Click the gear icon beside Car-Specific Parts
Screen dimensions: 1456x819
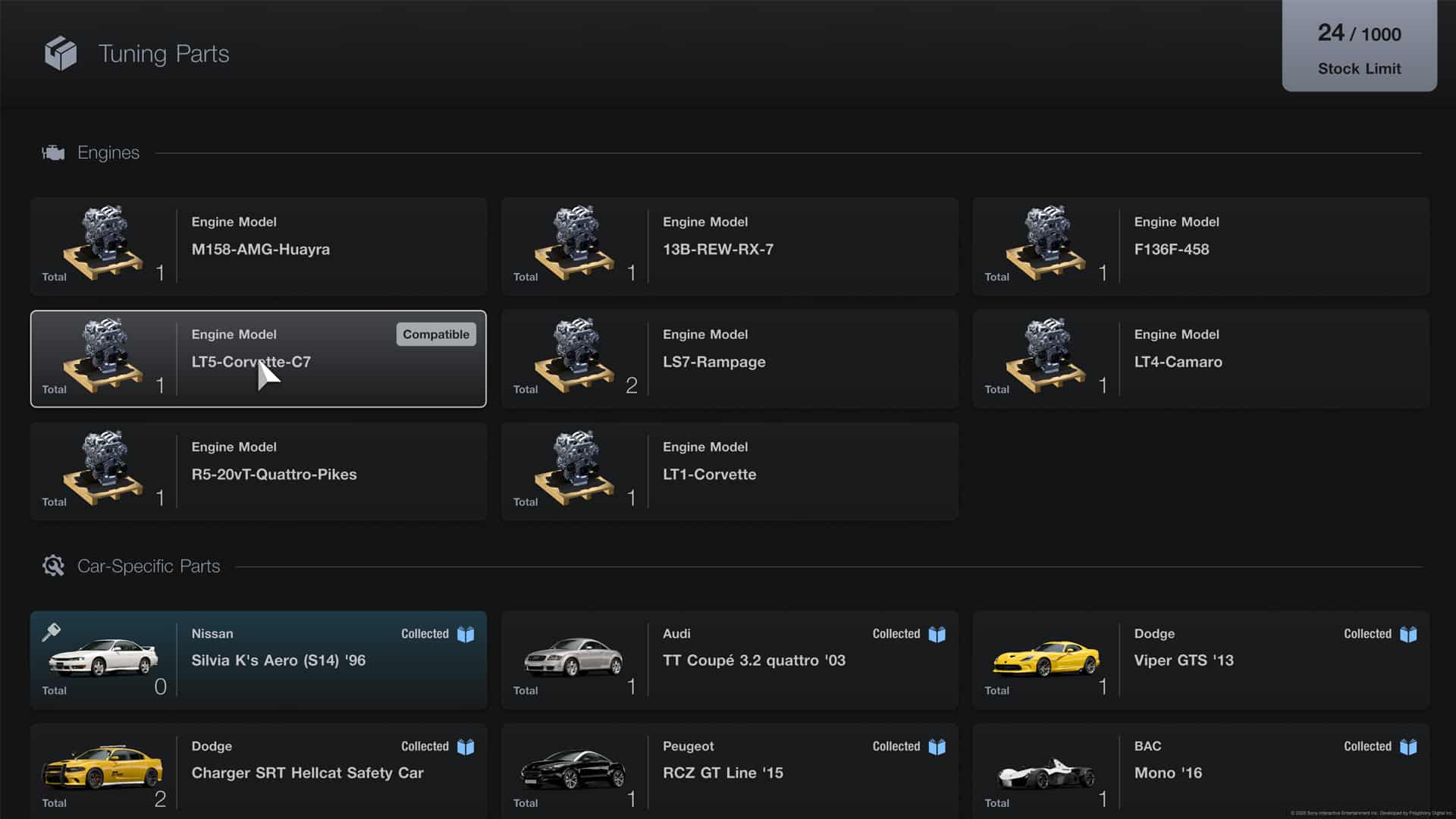[x=53, y=566]
